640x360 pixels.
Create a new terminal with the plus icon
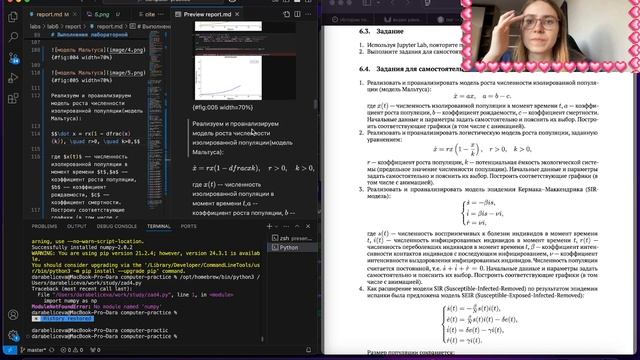click(269, 226)
